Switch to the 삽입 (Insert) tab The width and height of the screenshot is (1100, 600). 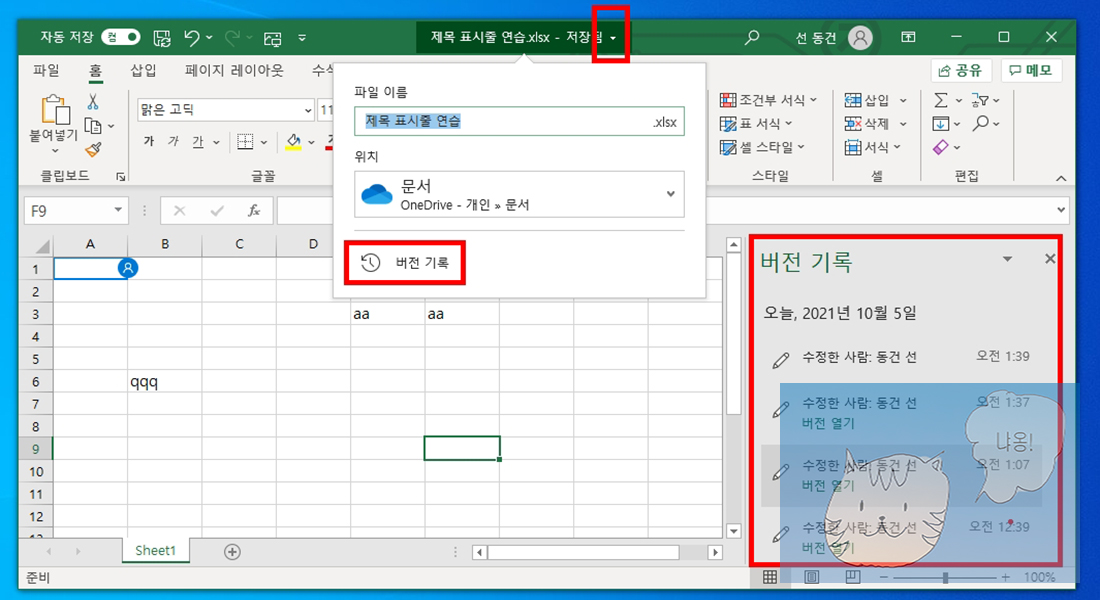143,70
